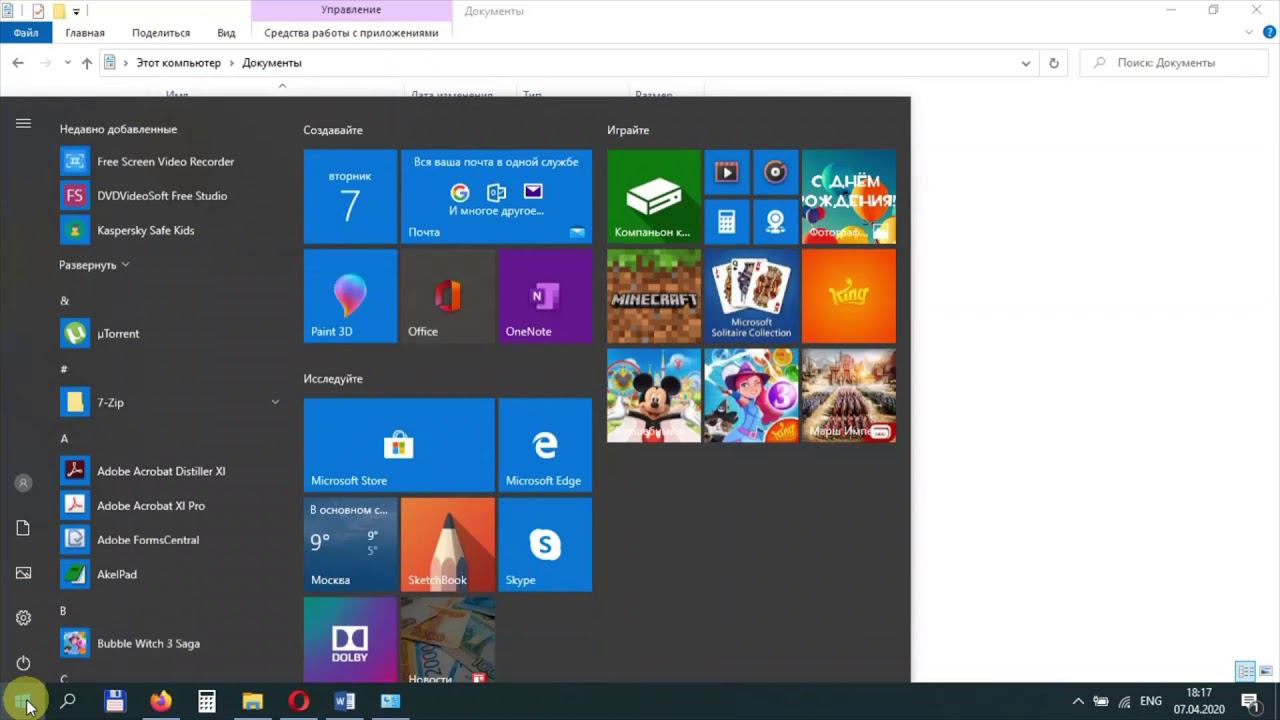This screenshot has width=1280, height=720.
Task: Open the Skype tile
Action: [x=545, y=545]
